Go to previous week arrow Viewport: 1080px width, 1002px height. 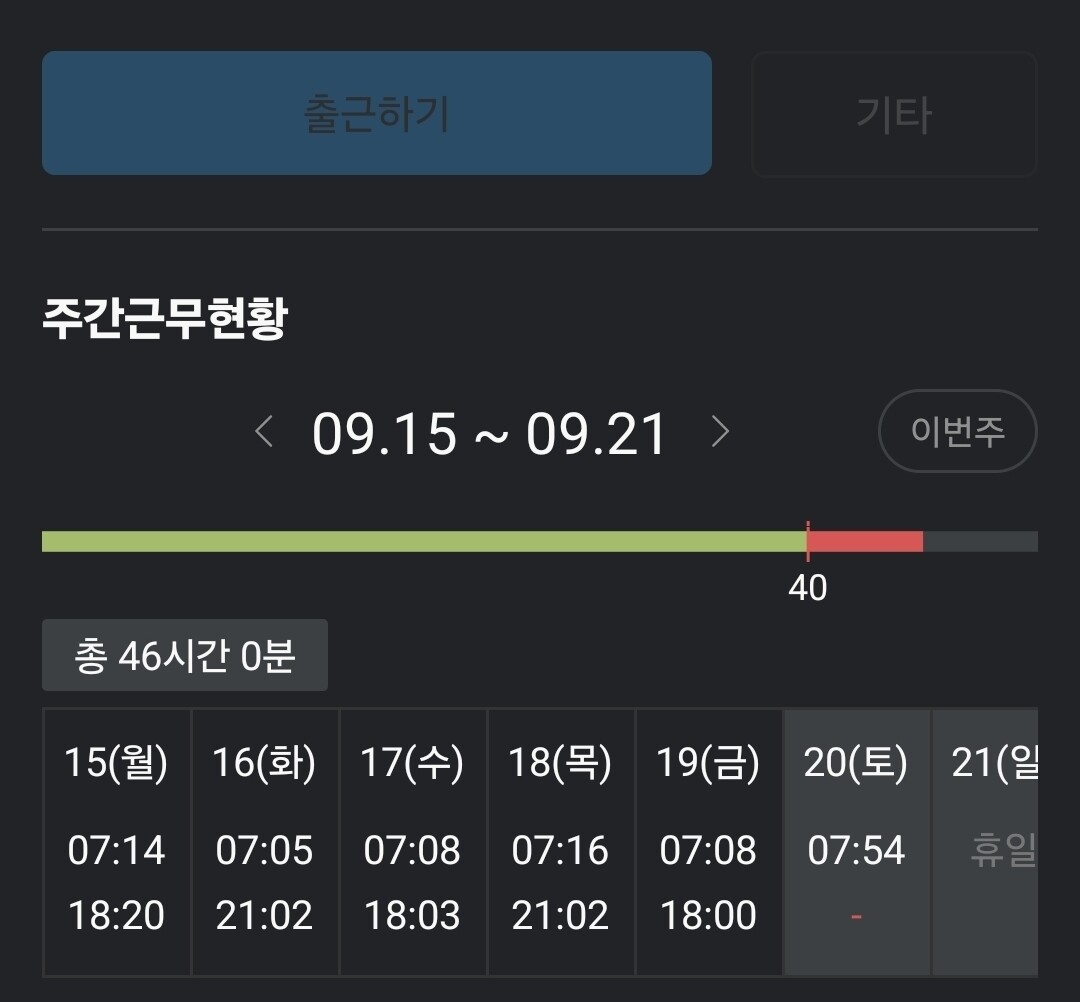click(264, 433)
